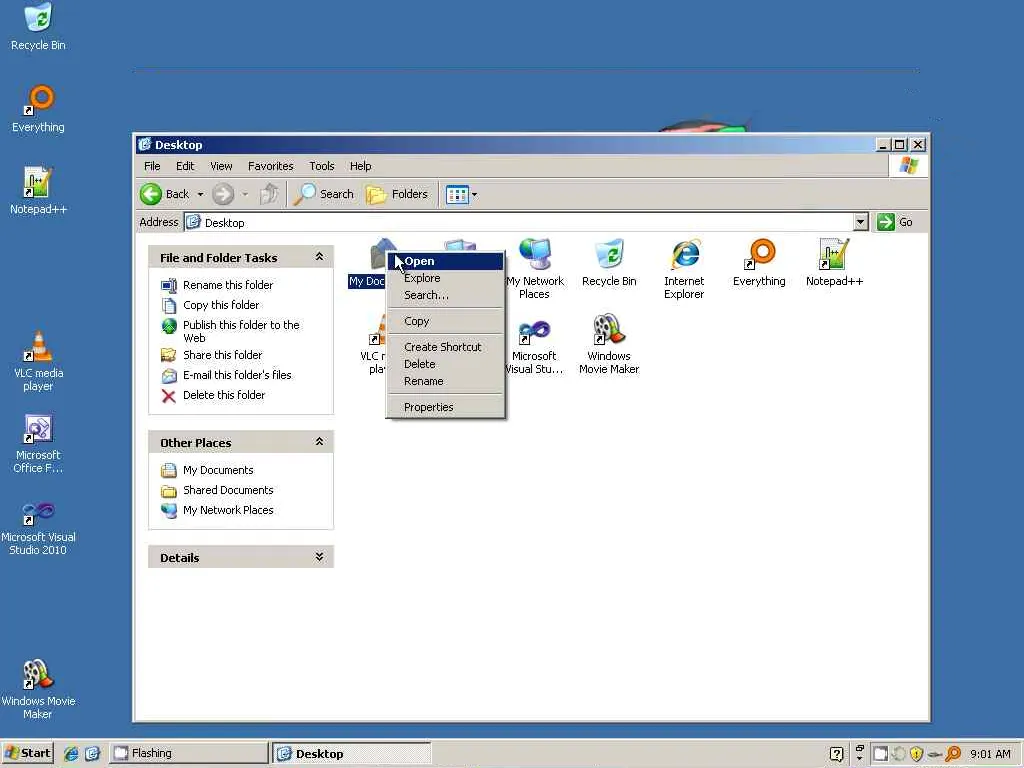Choose Rename in context menu

click(445, 381)
